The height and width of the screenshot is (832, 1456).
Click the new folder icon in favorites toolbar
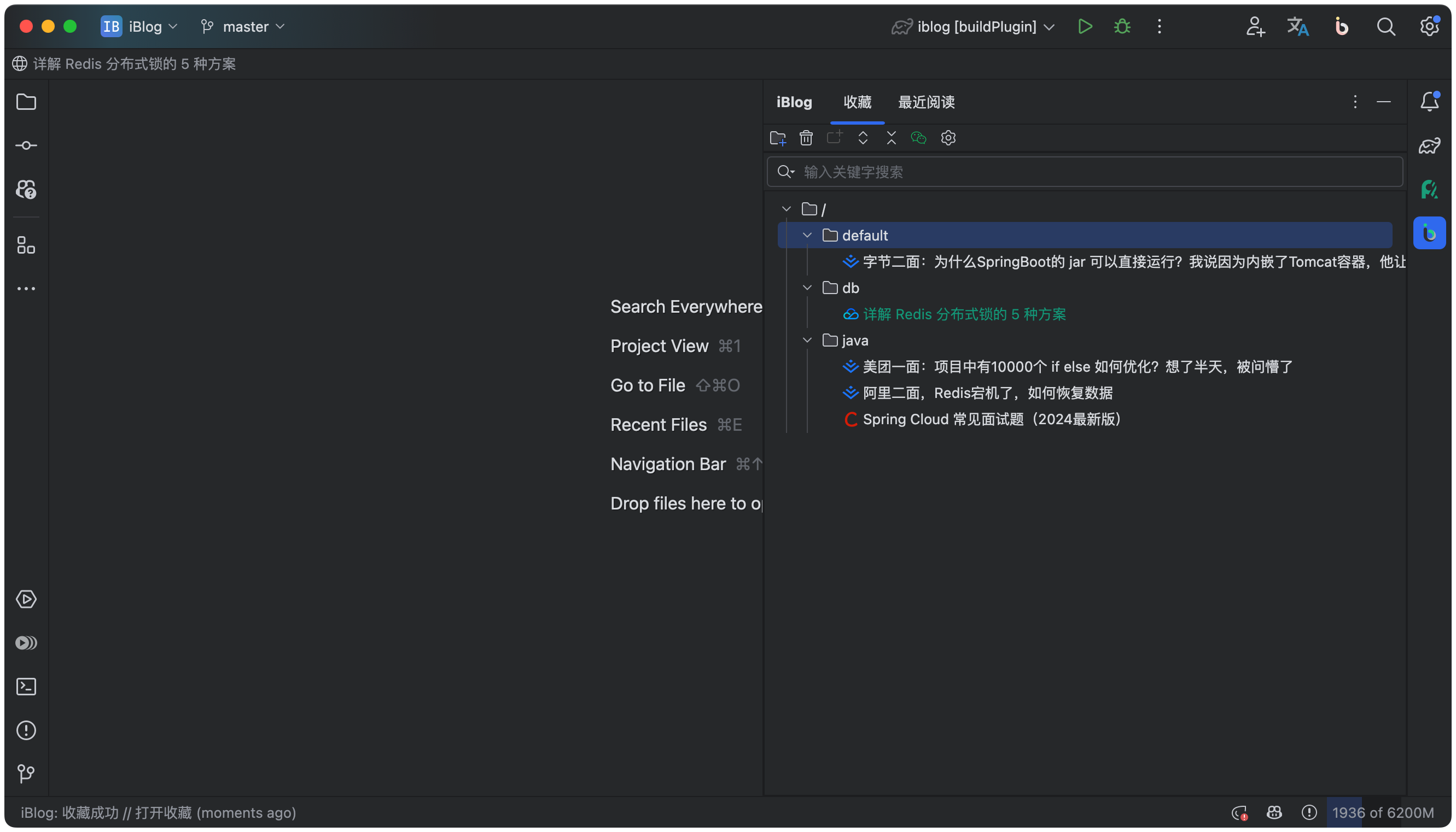click(x=778, y=138)
